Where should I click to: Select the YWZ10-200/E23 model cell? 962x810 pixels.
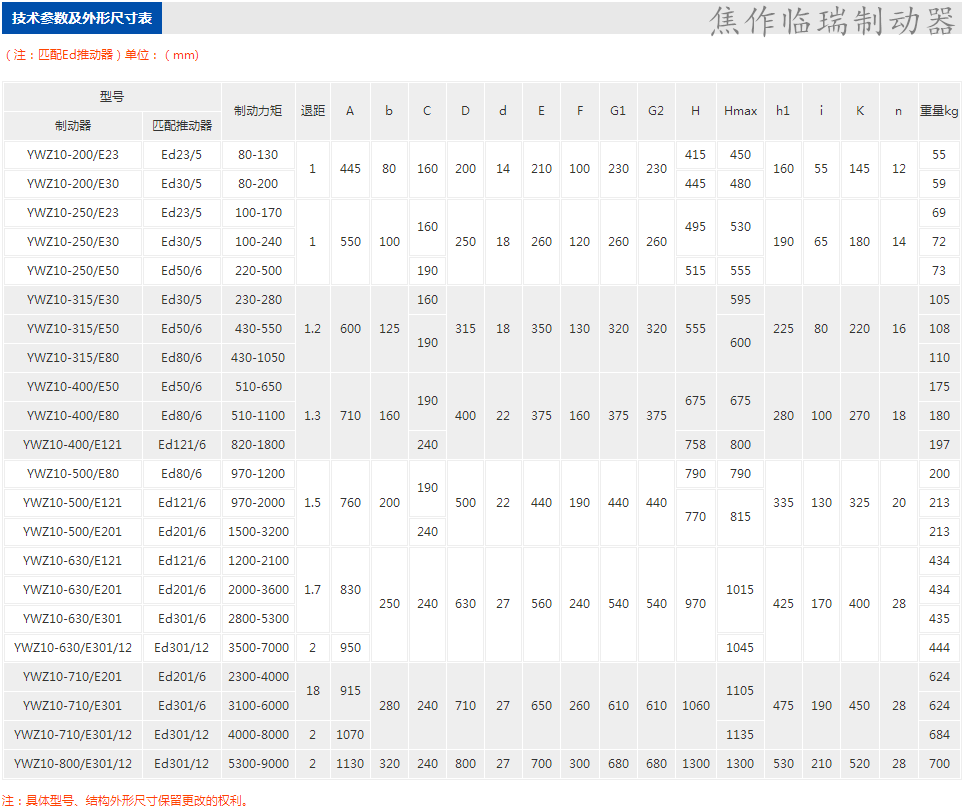[73, 155]
